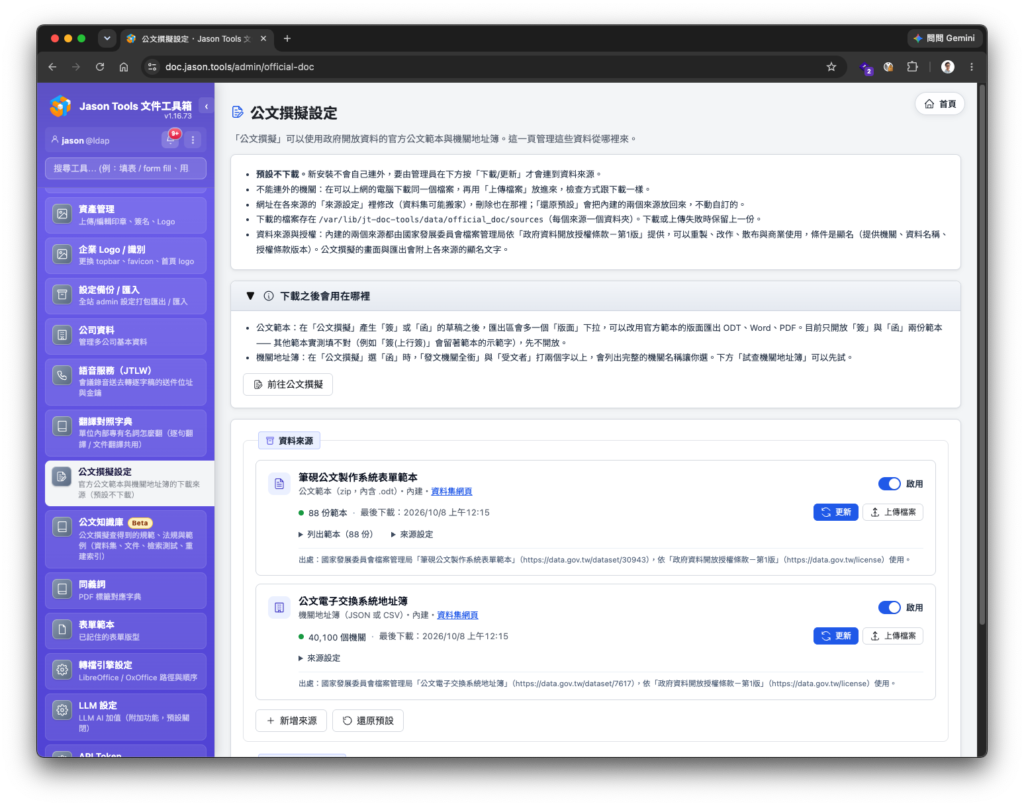Open 公文知識庫 Beta sidebar item

125,539
